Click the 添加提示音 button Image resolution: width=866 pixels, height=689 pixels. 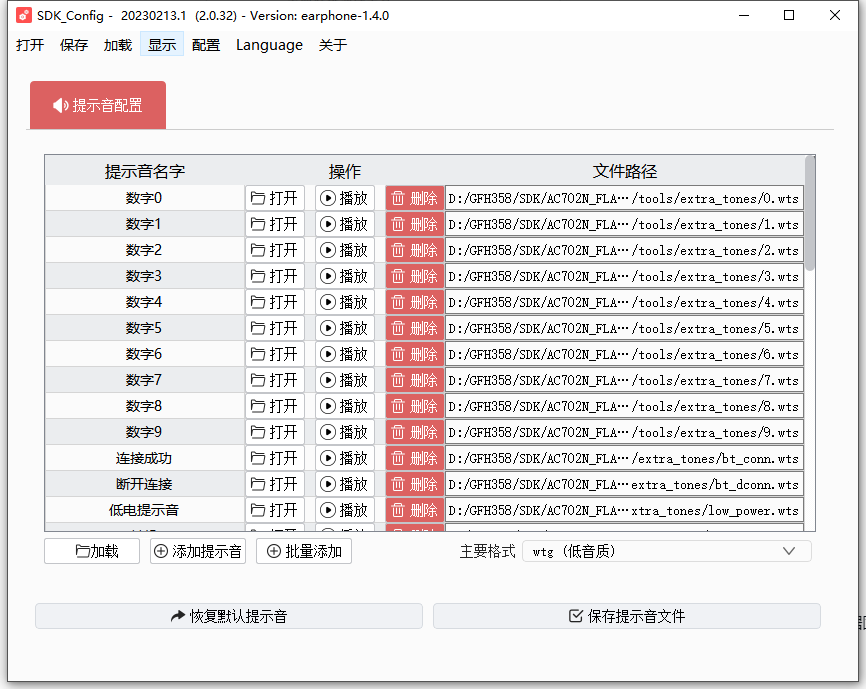198,551
